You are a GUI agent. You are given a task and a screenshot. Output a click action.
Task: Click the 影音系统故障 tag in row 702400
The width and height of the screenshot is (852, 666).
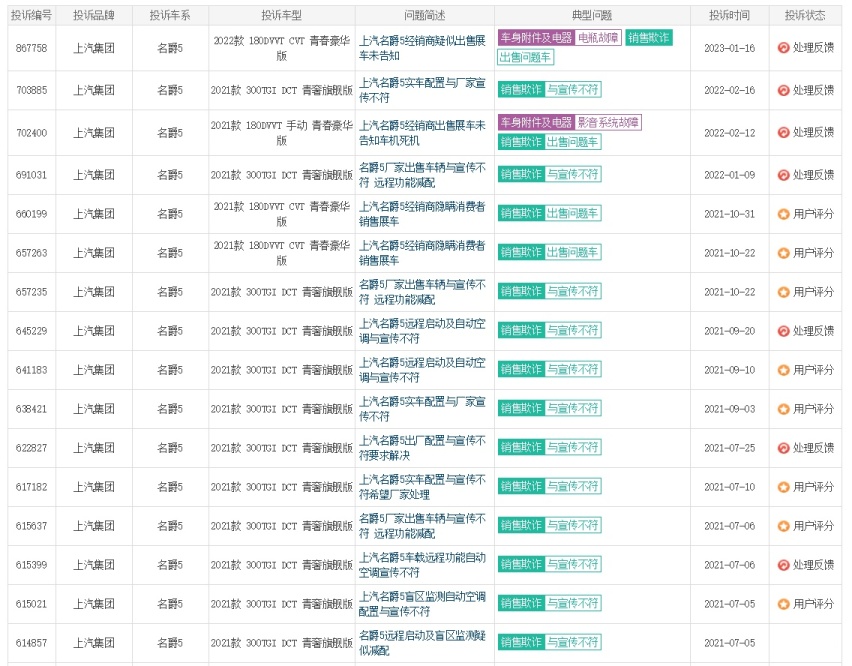coord(608,122)
